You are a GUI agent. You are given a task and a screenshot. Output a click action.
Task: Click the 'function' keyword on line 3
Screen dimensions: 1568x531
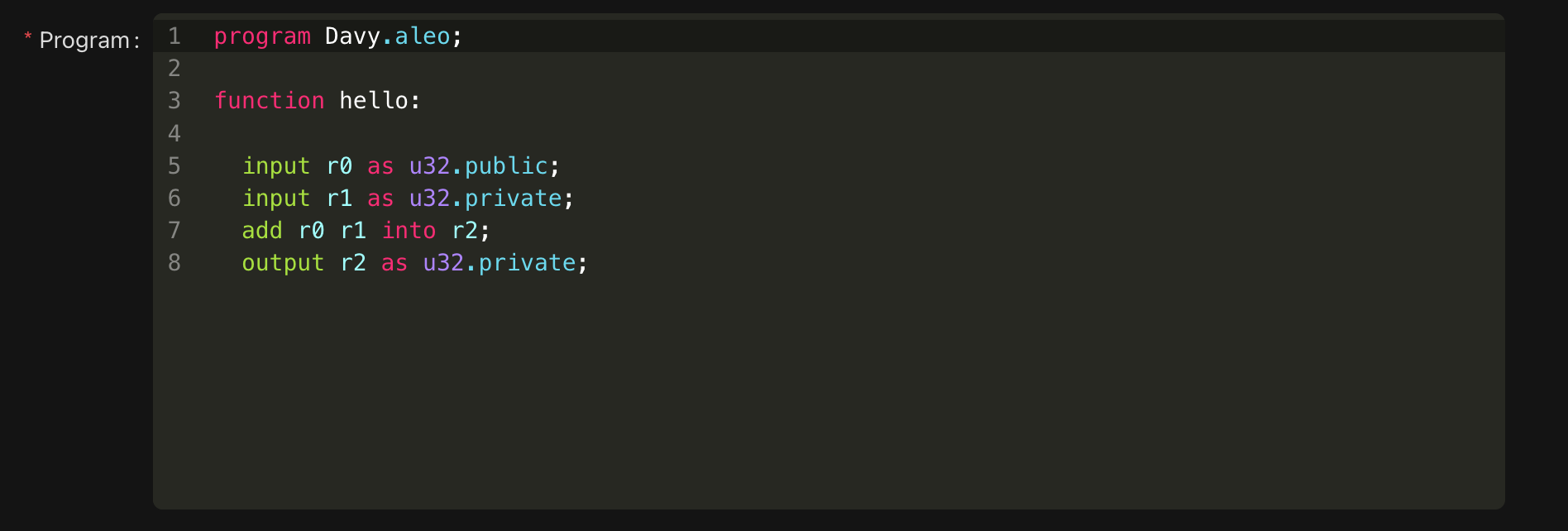click(x=269, y=101)
